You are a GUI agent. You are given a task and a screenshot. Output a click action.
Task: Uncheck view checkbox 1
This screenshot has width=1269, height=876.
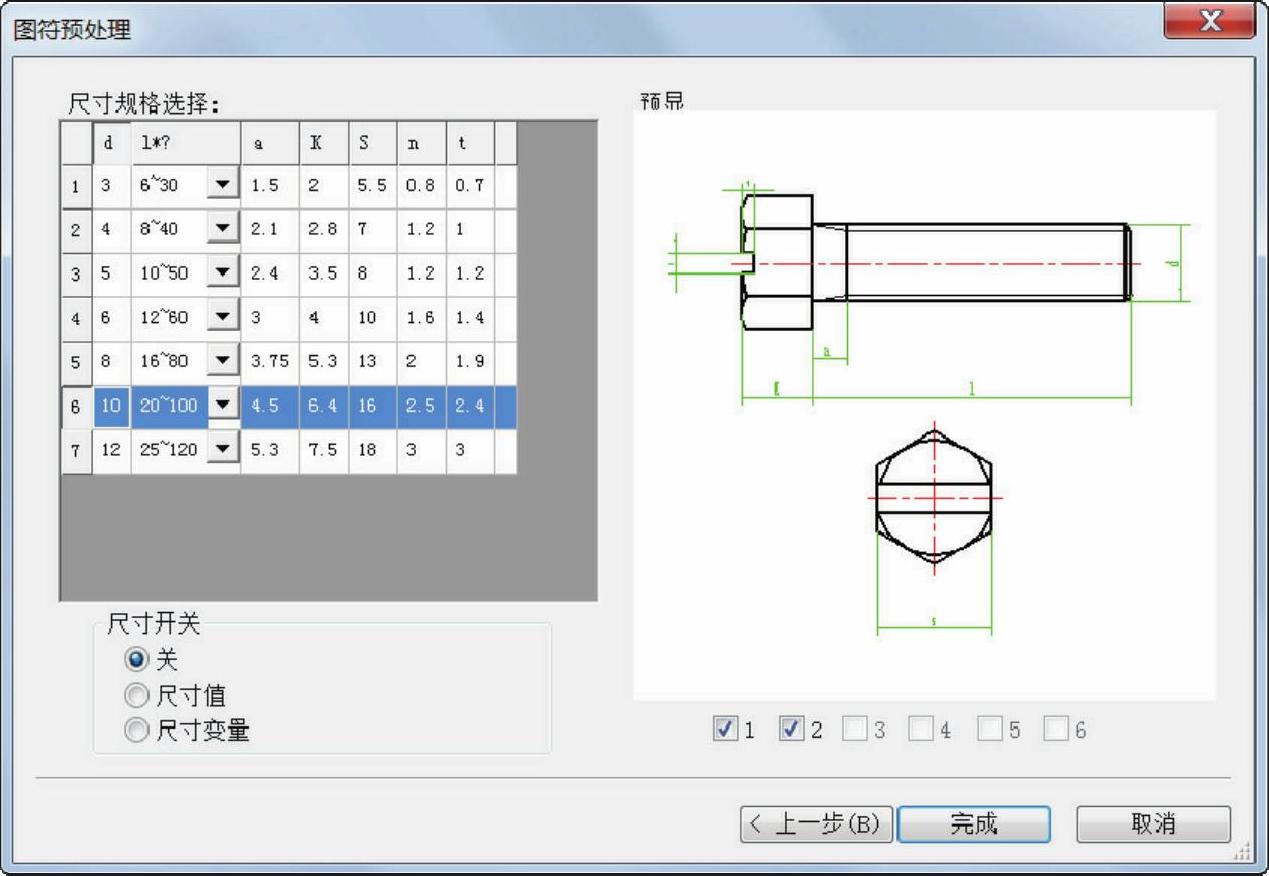coord(725,729)
